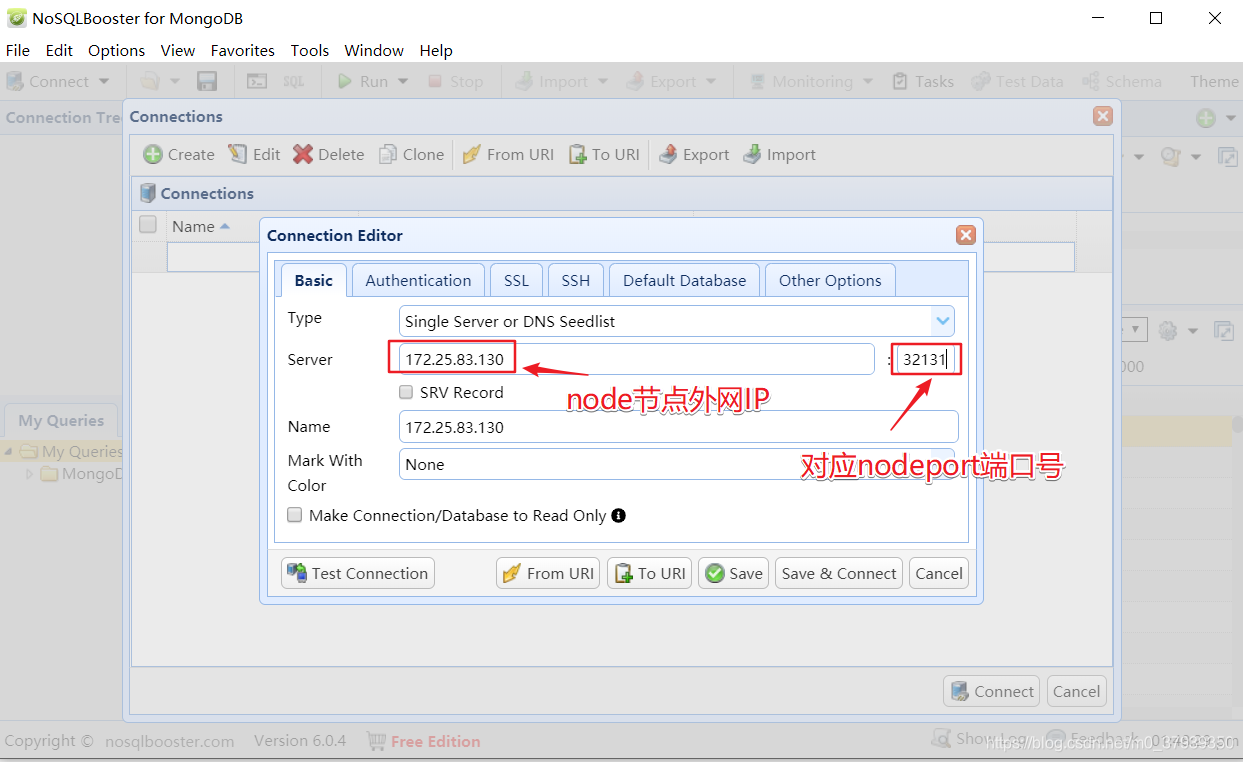
Task: Close the Connections dialog
Action: click(x=1103, y=116)
